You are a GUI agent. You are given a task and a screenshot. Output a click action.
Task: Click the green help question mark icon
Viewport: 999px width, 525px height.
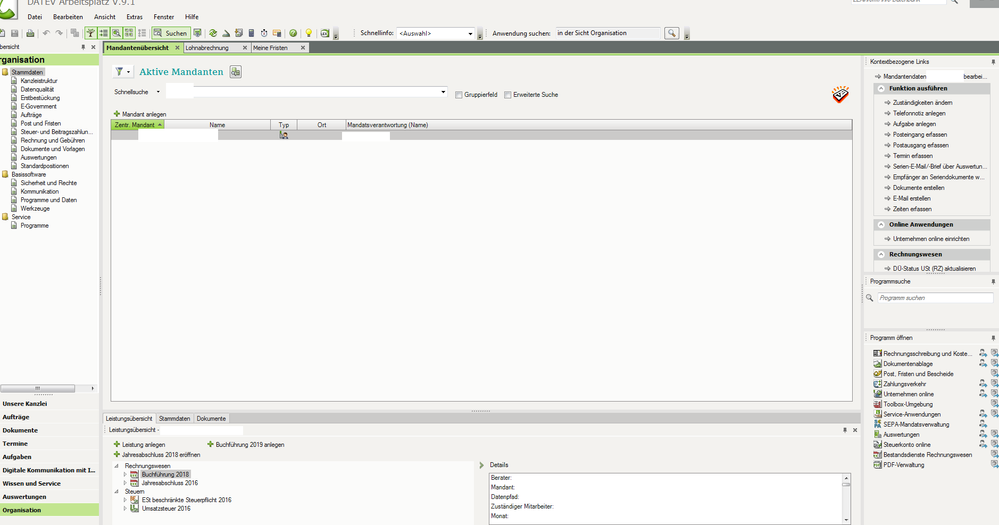pyautogui.click(x=293, y=33)
